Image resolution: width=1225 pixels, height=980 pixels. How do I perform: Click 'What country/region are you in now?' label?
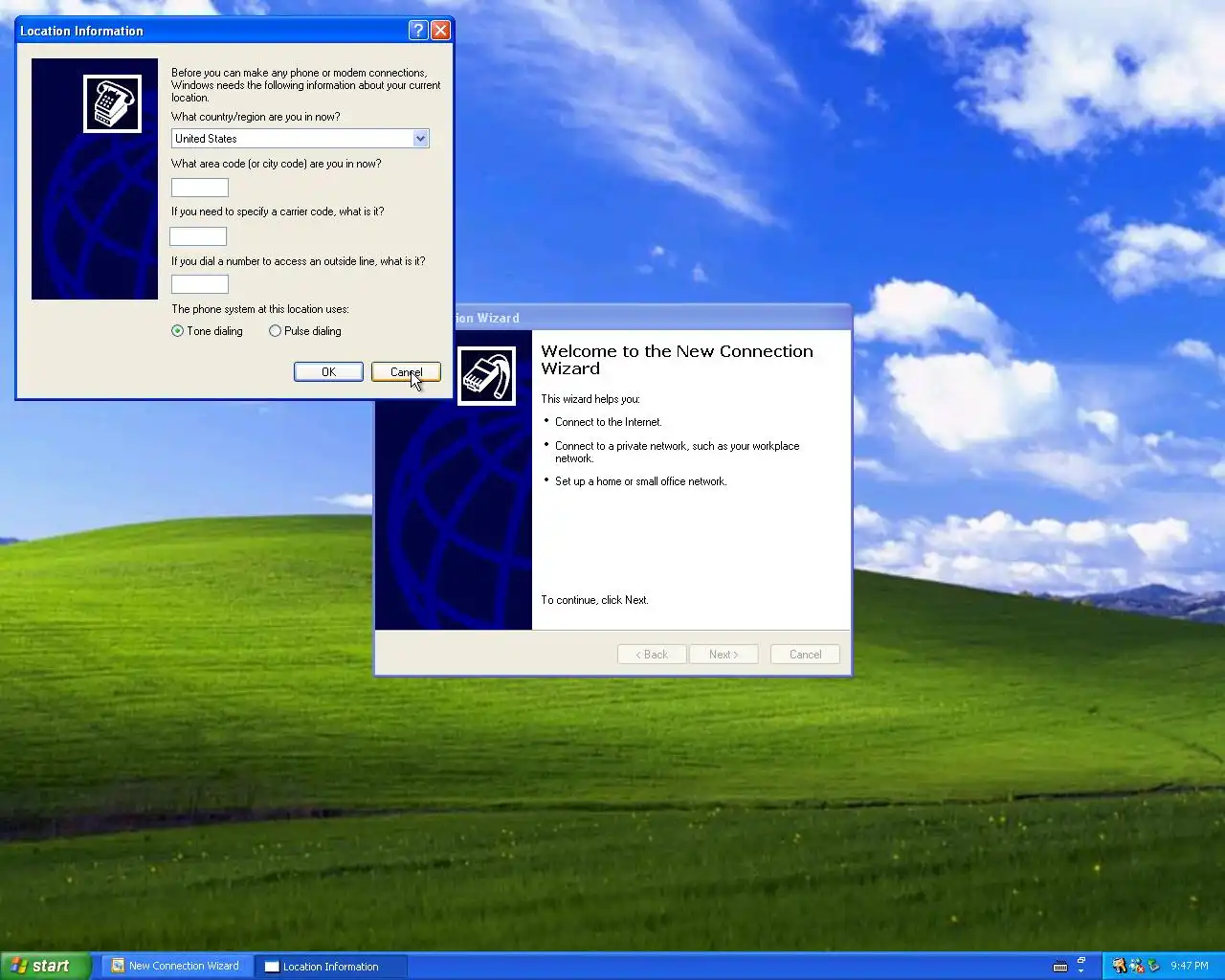click(256, 117)
